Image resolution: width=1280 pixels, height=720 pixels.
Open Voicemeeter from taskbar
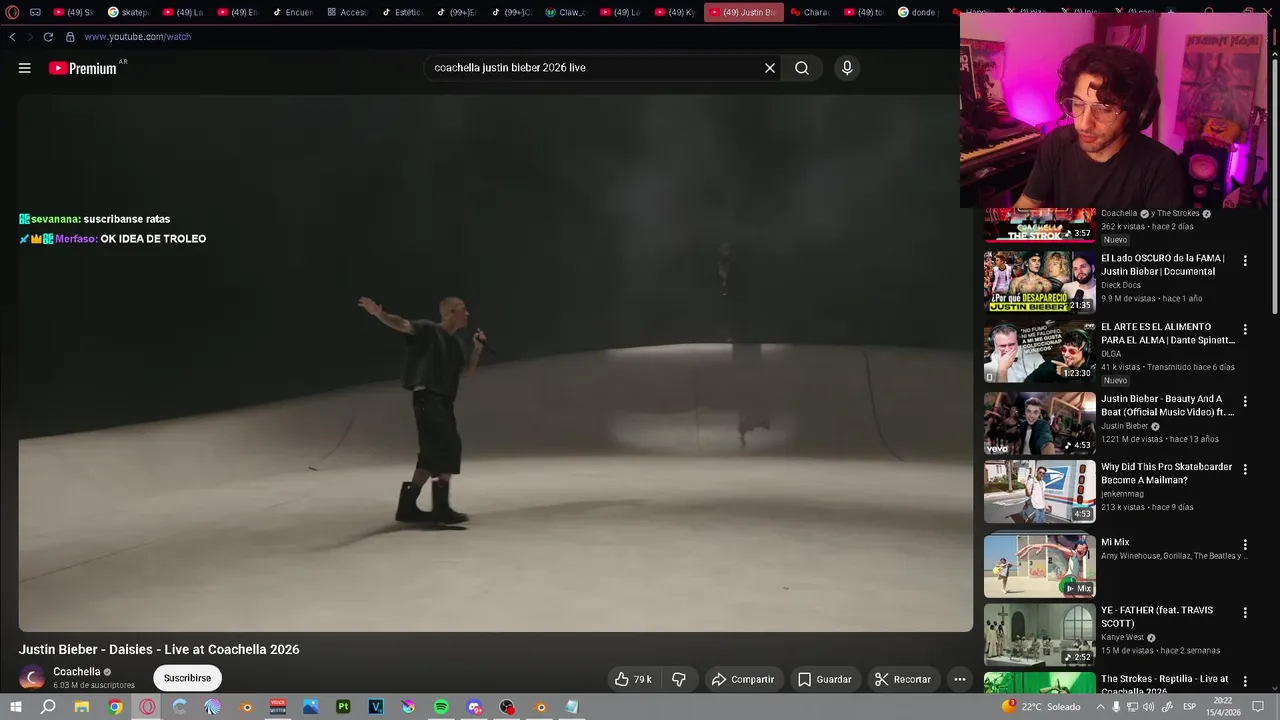278,707
